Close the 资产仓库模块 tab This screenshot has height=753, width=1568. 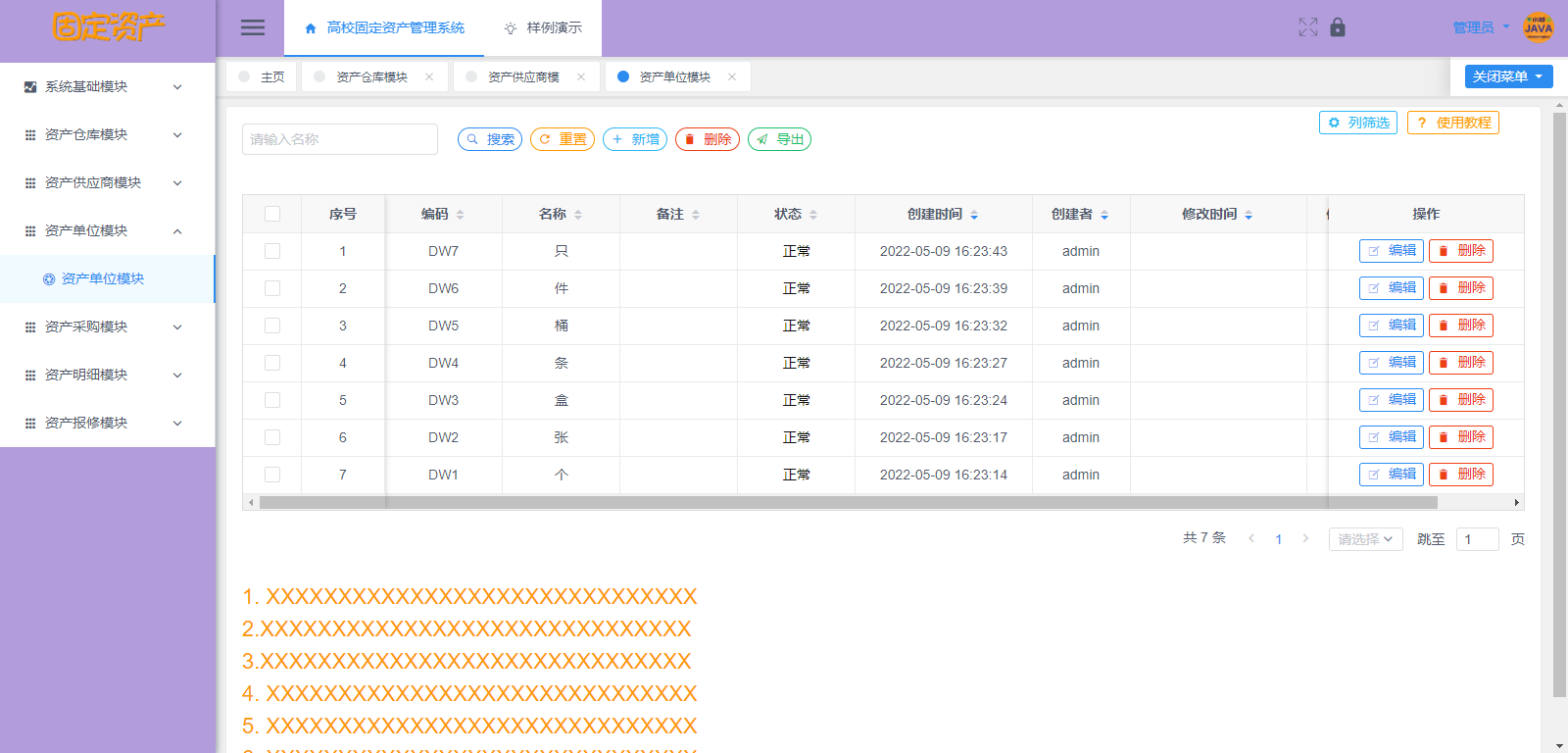(x=429, y=76)
